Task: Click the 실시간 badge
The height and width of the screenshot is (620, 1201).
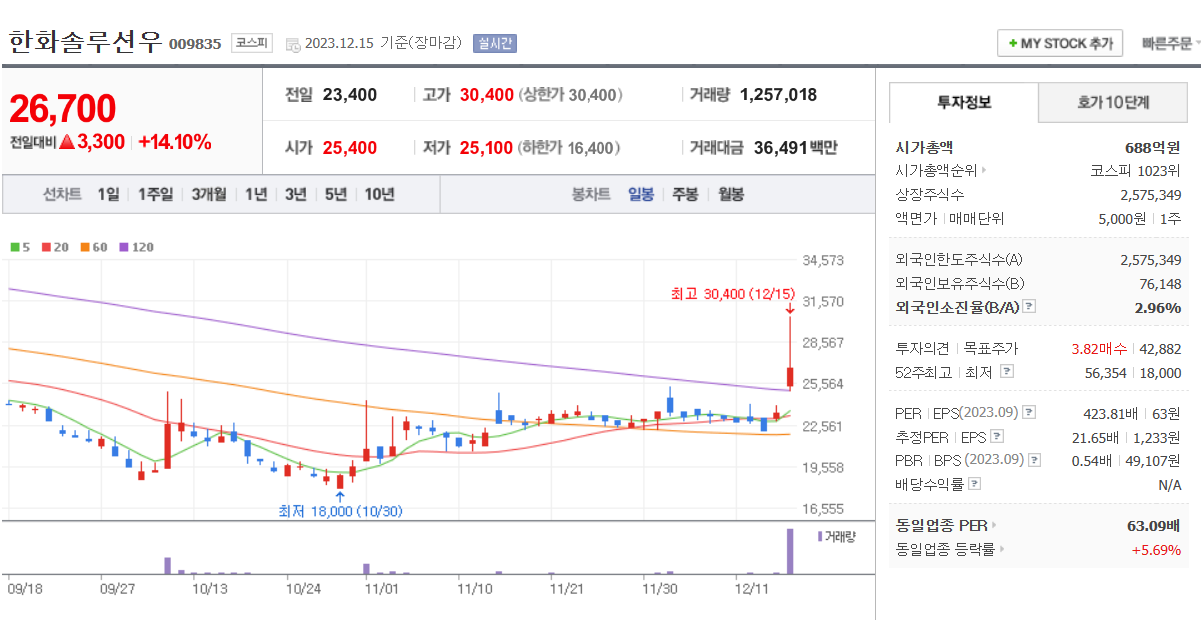Action: (x=495, y=43)
